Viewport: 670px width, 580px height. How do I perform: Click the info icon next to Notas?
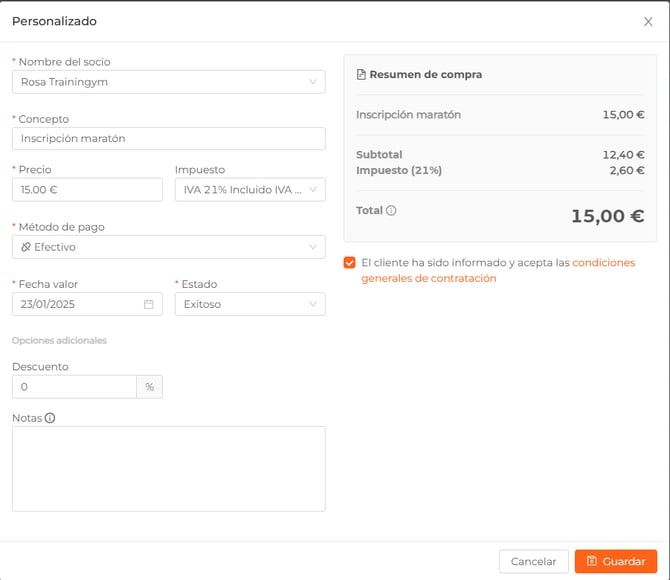50,418
